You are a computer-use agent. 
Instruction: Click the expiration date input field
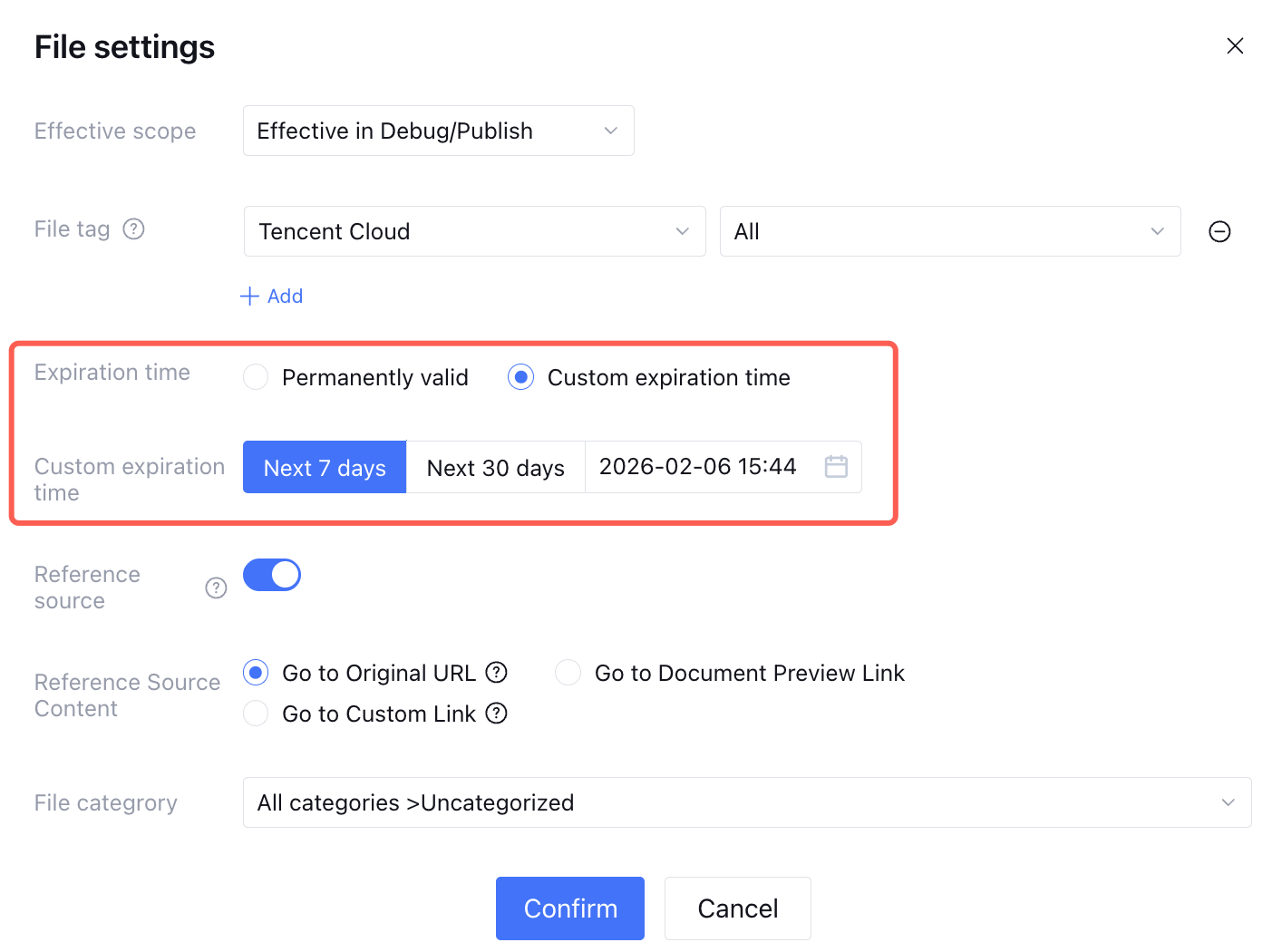pos(698,467)
